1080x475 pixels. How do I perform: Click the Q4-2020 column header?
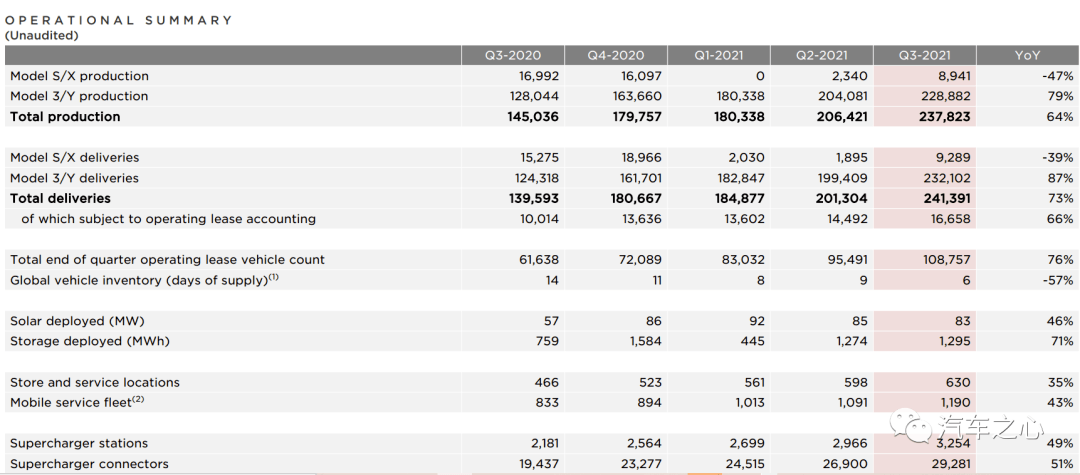[616, 56]
